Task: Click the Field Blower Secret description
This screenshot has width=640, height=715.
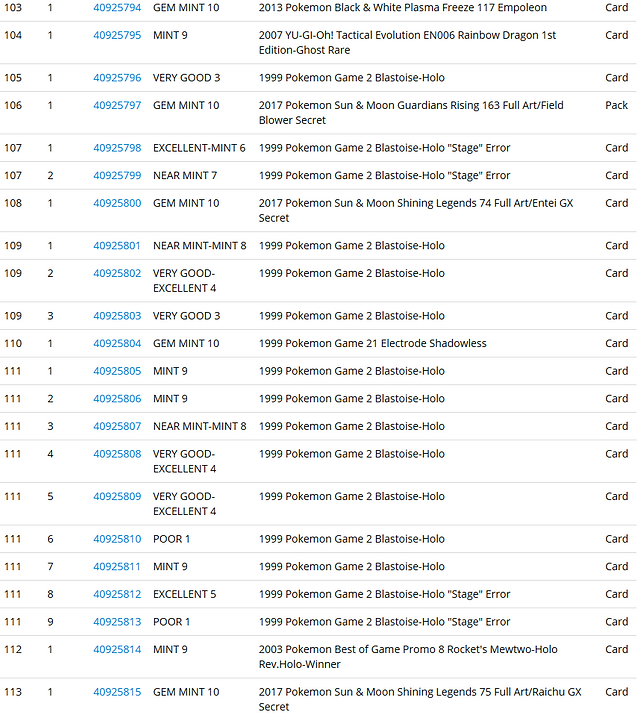Action: point(411,113)
